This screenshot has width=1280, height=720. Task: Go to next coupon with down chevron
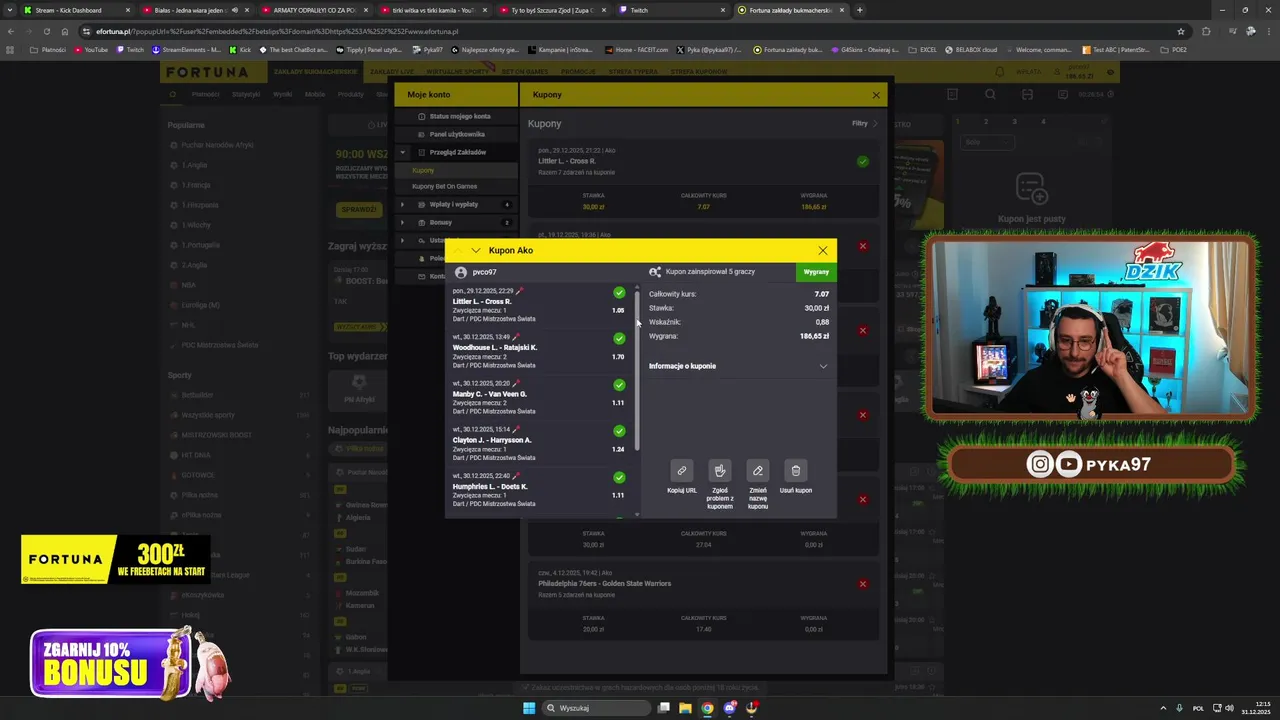click(476, 250)
